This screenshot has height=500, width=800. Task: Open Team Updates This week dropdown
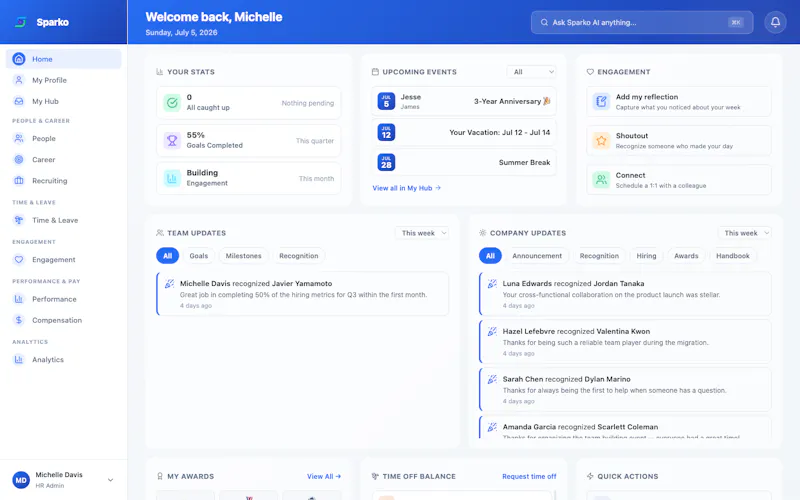422,233
